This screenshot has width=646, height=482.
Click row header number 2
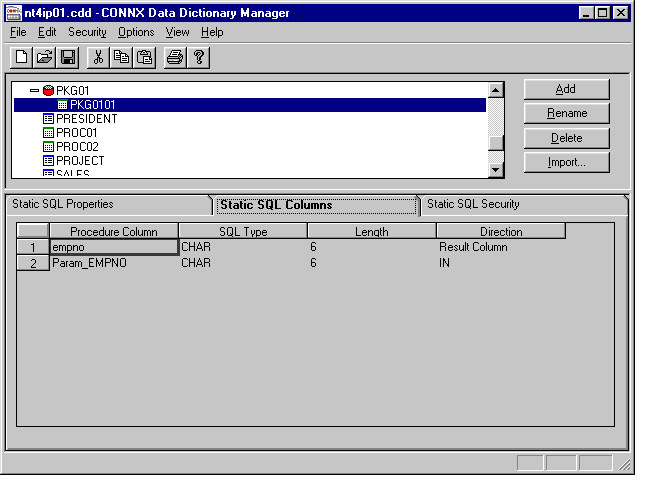pyautogui.click(x=33, y=263)
